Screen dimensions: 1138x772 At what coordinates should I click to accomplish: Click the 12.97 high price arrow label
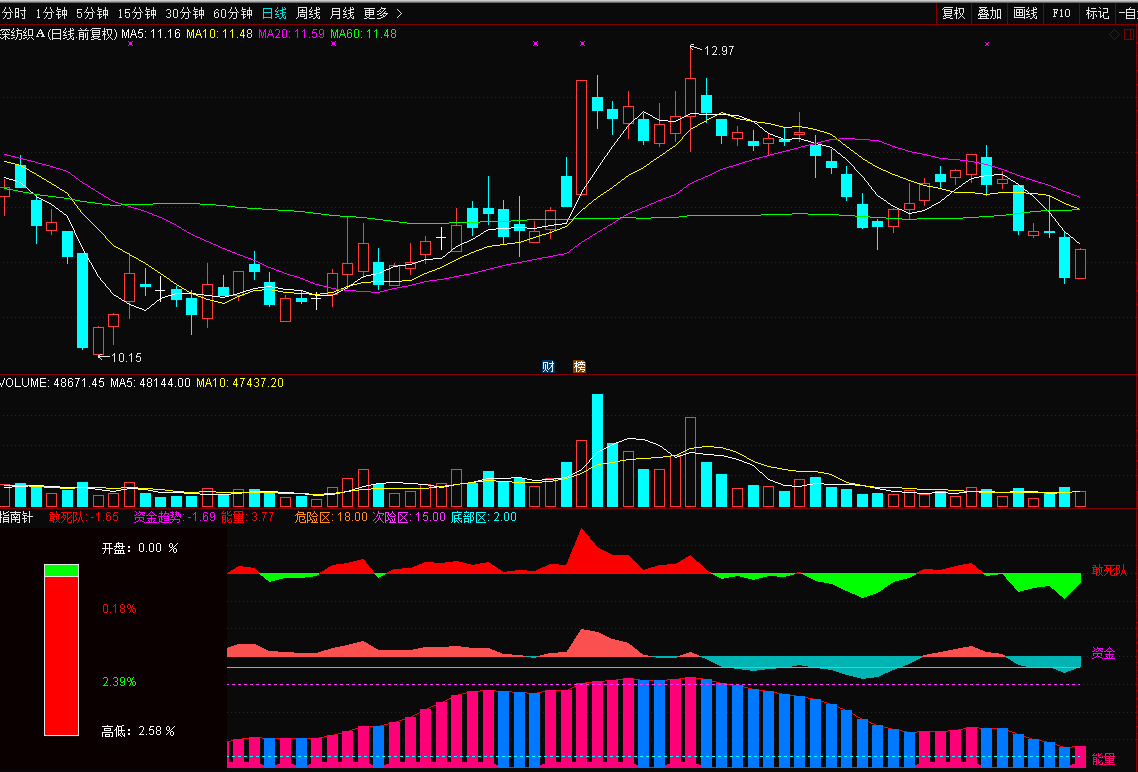(717, 50)
